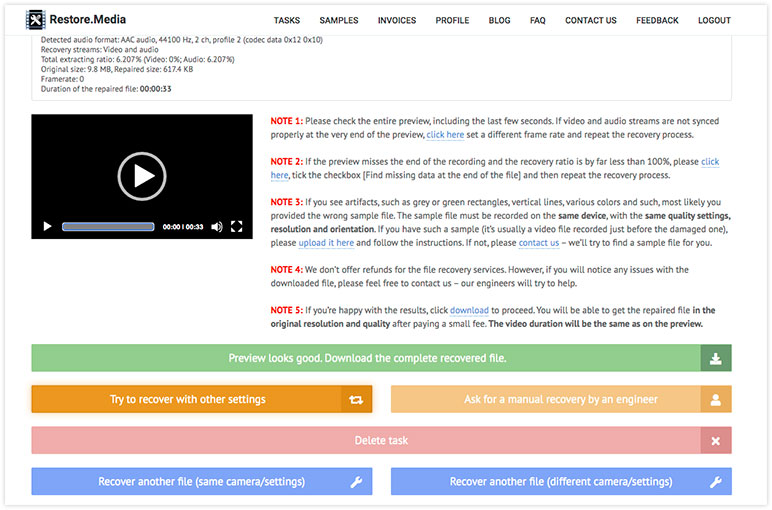Click 'Preview looks good. Download the complete recovered file'
This screenshot has height=510, width=772.
pos(382,358)
